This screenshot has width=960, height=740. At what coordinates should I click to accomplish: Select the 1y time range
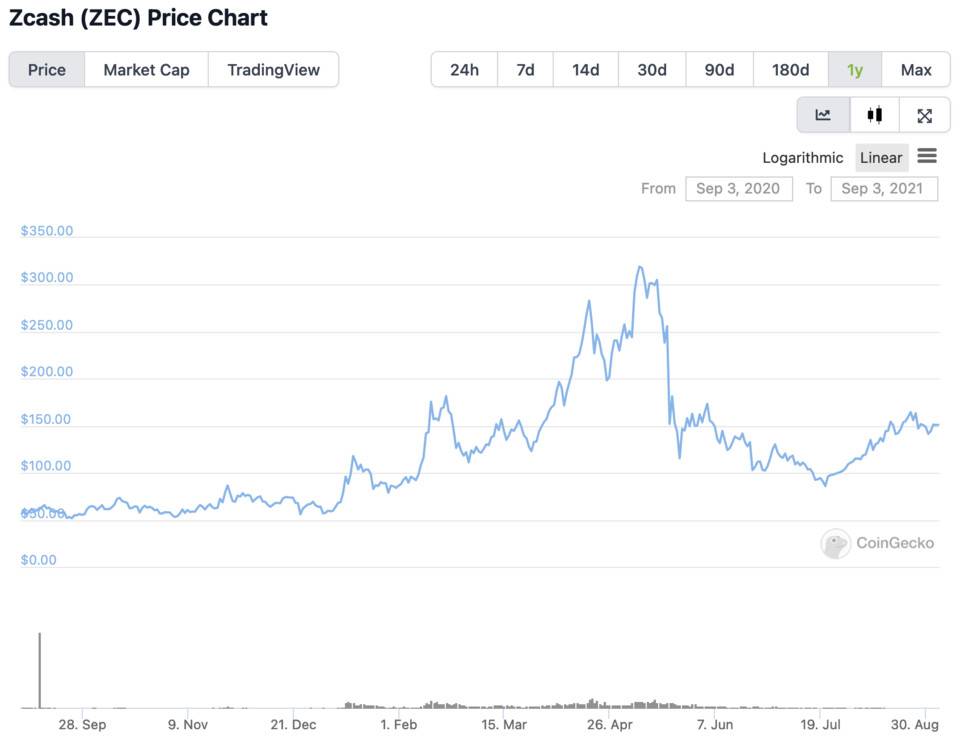[x=855, y=70]
